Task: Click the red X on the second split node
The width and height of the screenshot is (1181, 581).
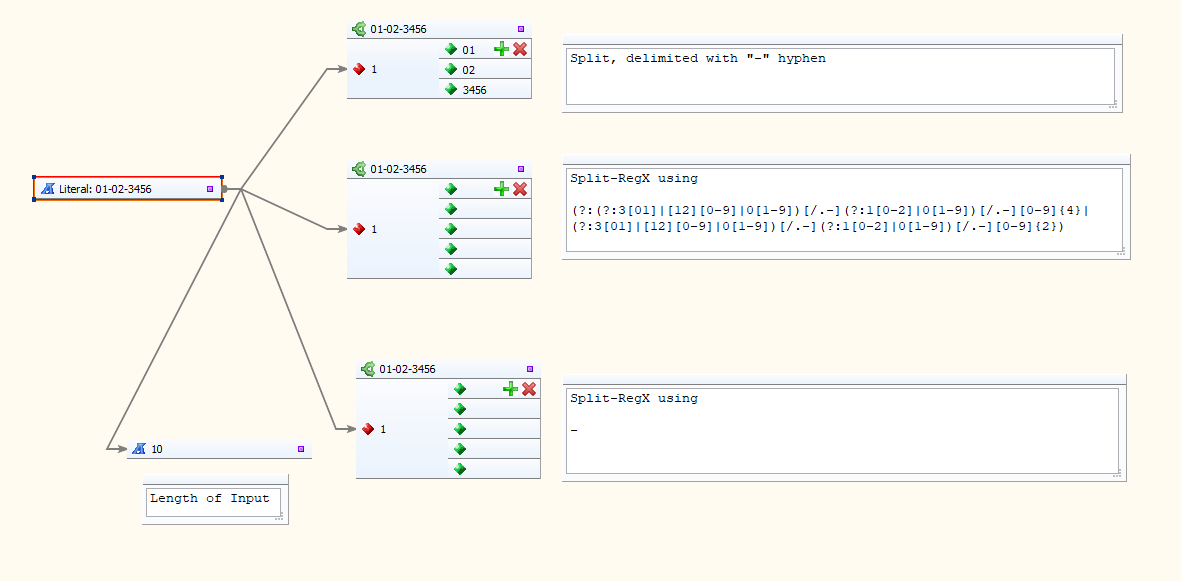Action: 520,188
